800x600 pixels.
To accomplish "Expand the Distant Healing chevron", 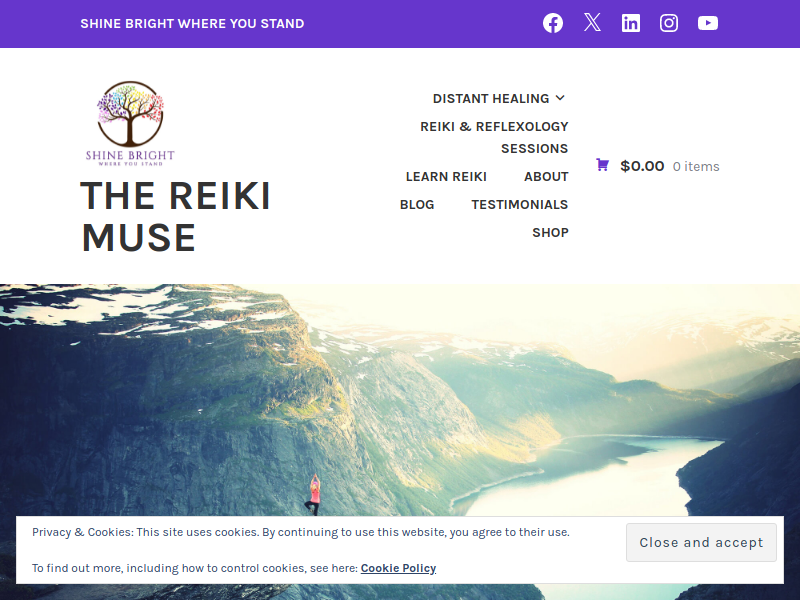I will 561,98.
